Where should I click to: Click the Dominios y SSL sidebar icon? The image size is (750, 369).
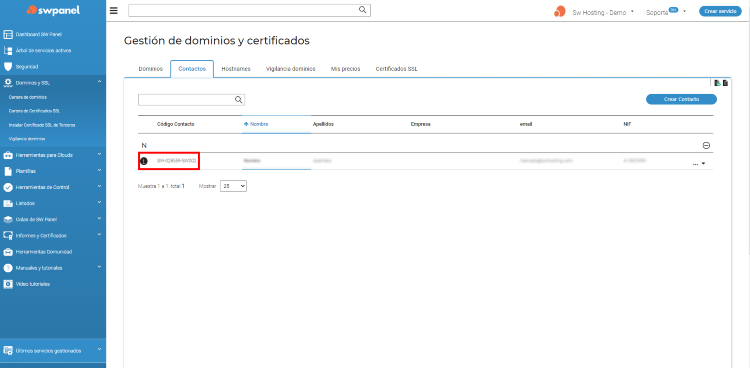7,83
